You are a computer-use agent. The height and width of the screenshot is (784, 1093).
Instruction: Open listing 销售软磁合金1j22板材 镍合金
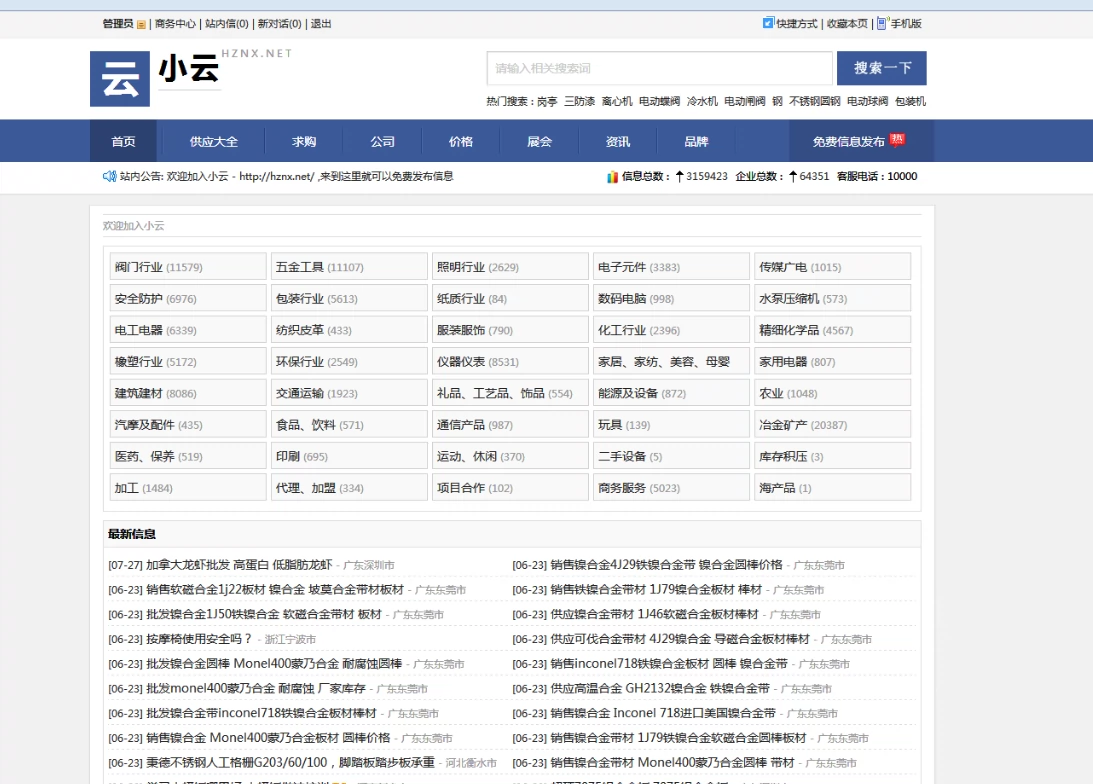pyautogui.click(x=275, y=590)
